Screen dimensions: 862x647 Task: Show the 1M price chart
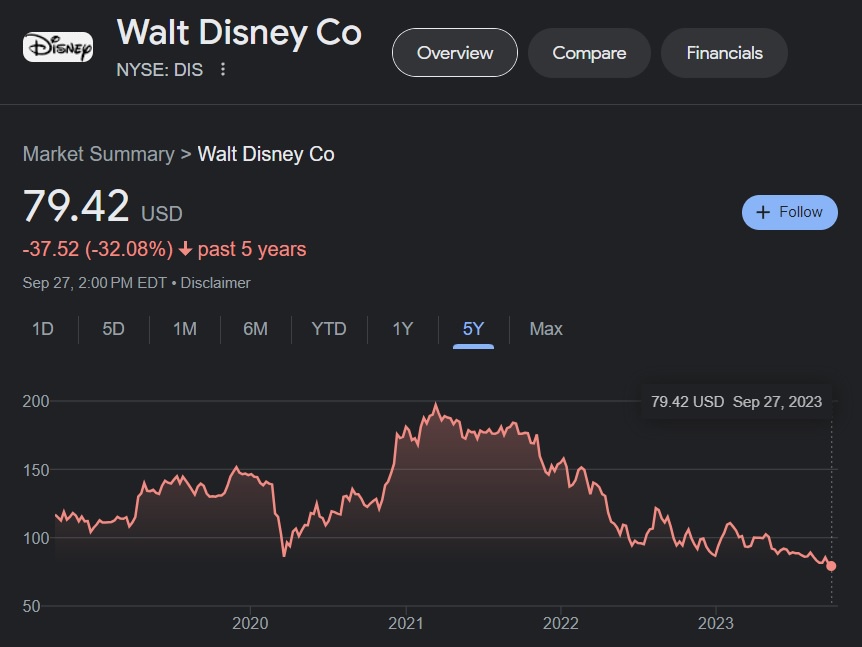[x=184, y=329]
